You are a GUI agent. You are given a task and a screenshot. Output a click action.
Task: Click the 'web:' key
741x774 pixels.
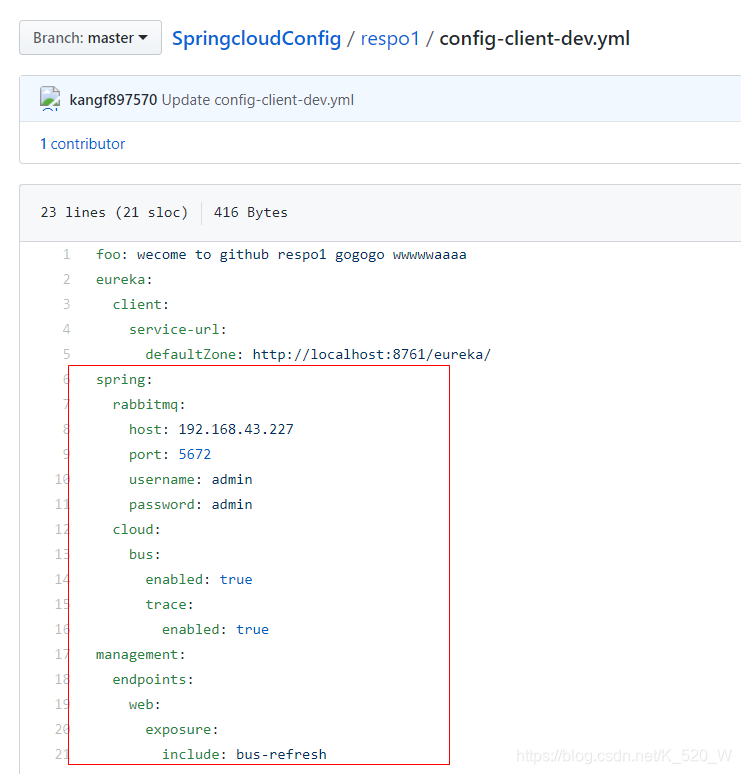(145, 704)
